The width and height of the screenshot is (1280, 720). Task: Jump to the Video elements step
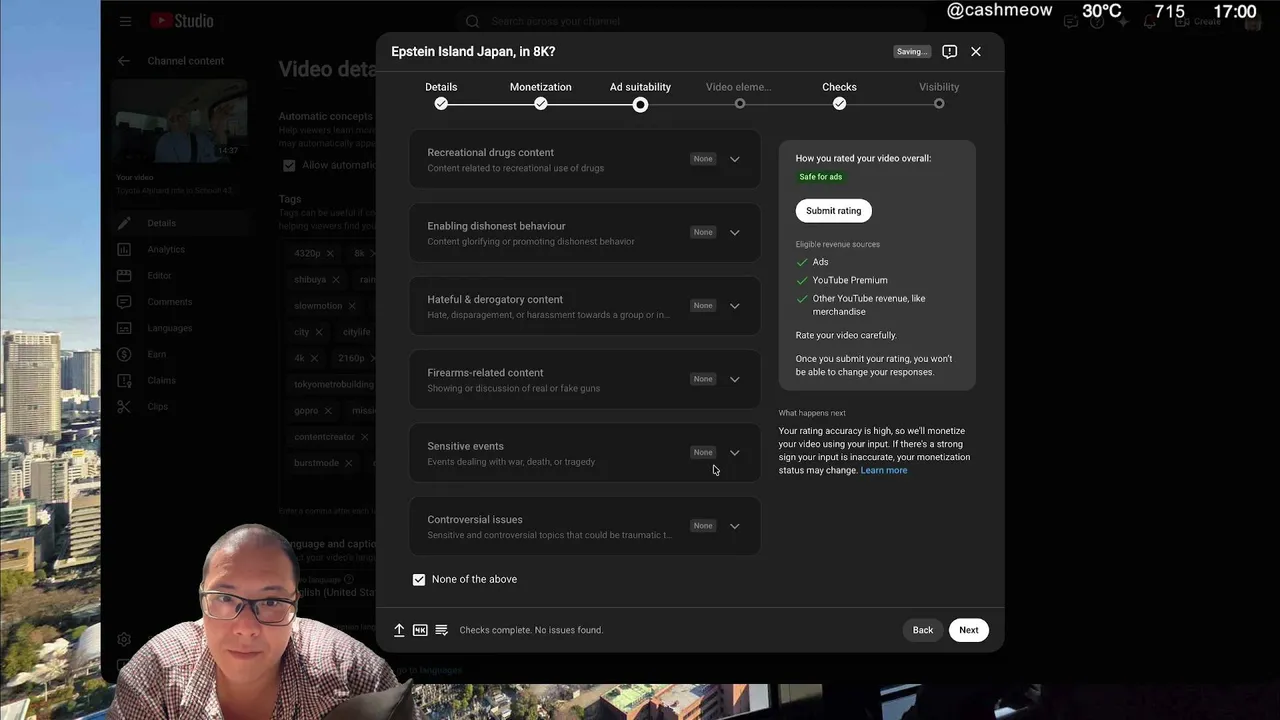pos(739,95)
